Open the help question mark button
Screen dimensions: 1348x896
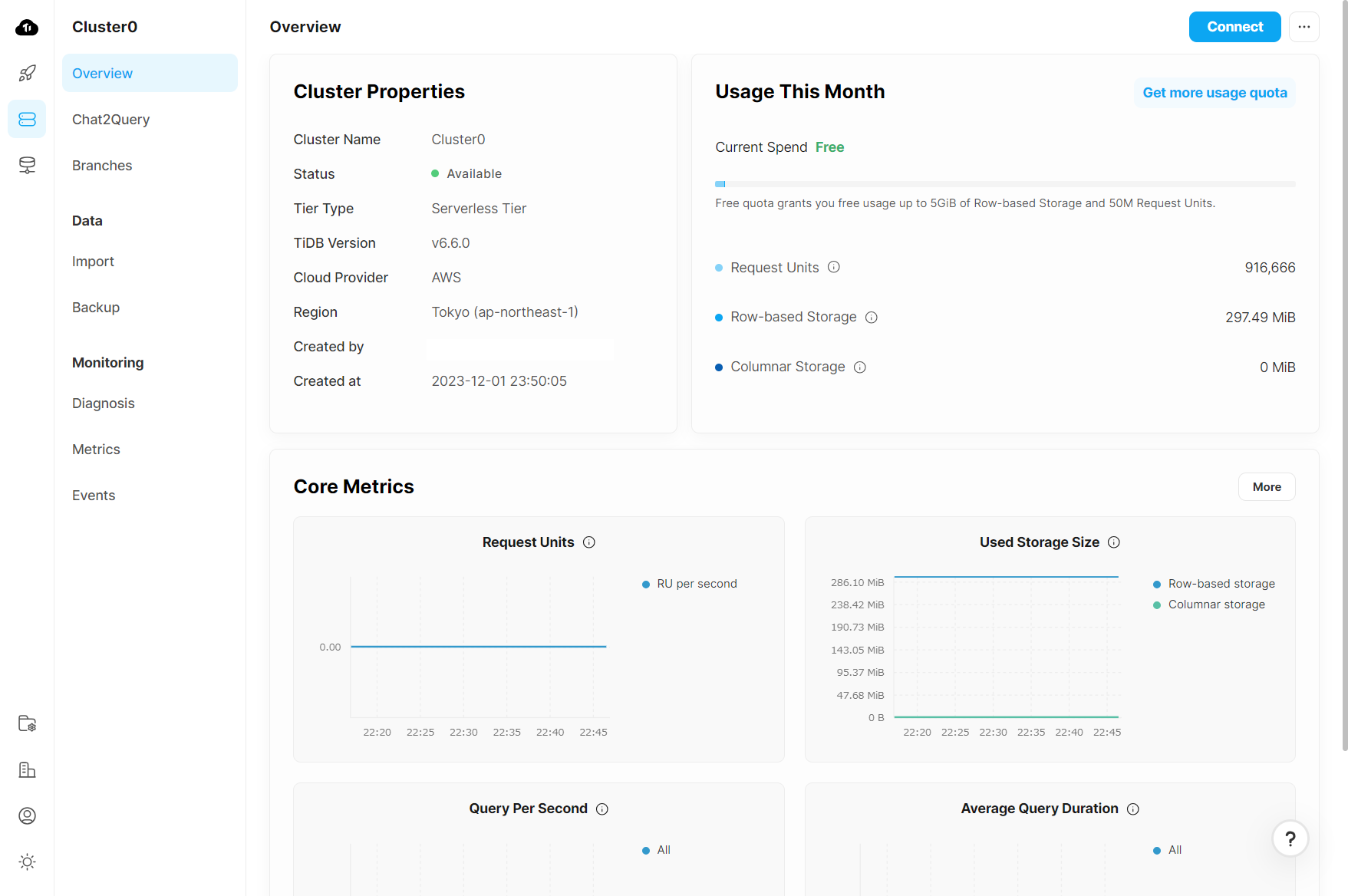(x=1290, y=838)
